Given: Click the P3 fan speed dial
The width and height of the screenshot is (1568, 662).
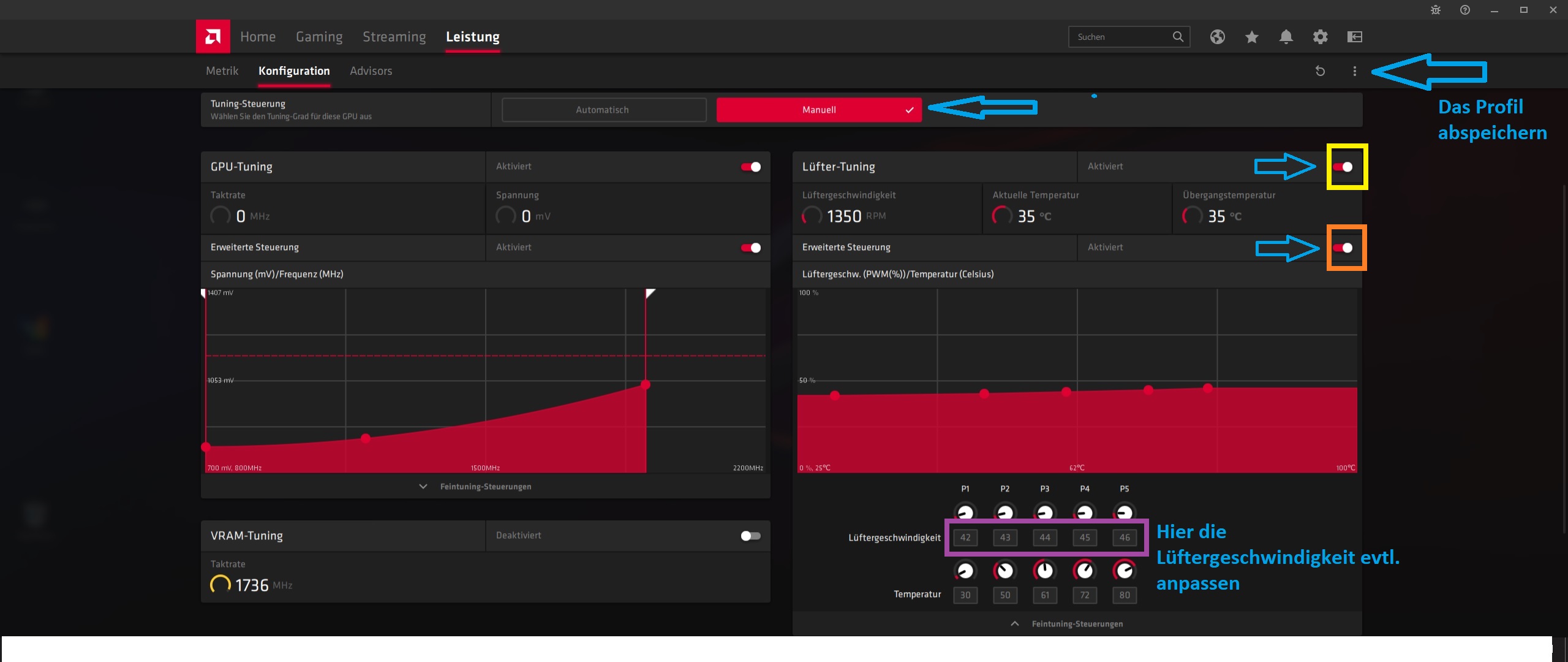Looking at the screenshot, I should point(1044,512).
